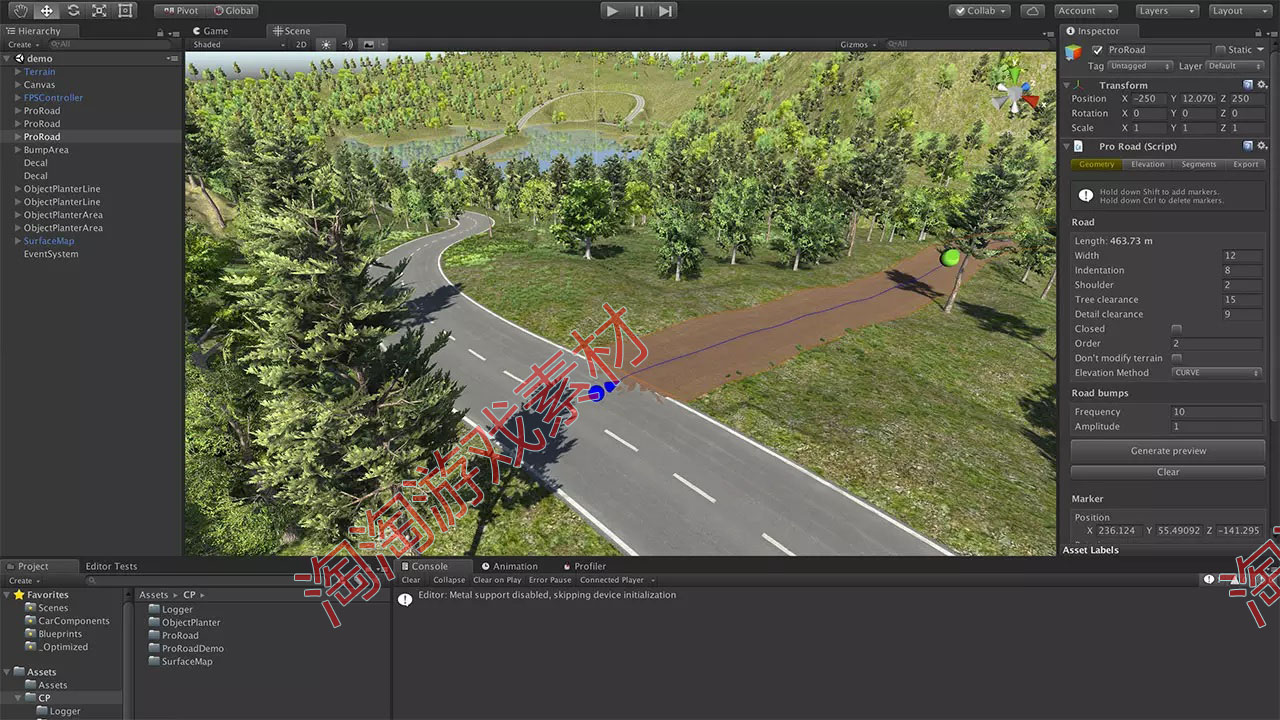Viewport: 1280px width, 720px height.
Task: Toggle Pivot handle position
Action: click(x=180, y=10)
